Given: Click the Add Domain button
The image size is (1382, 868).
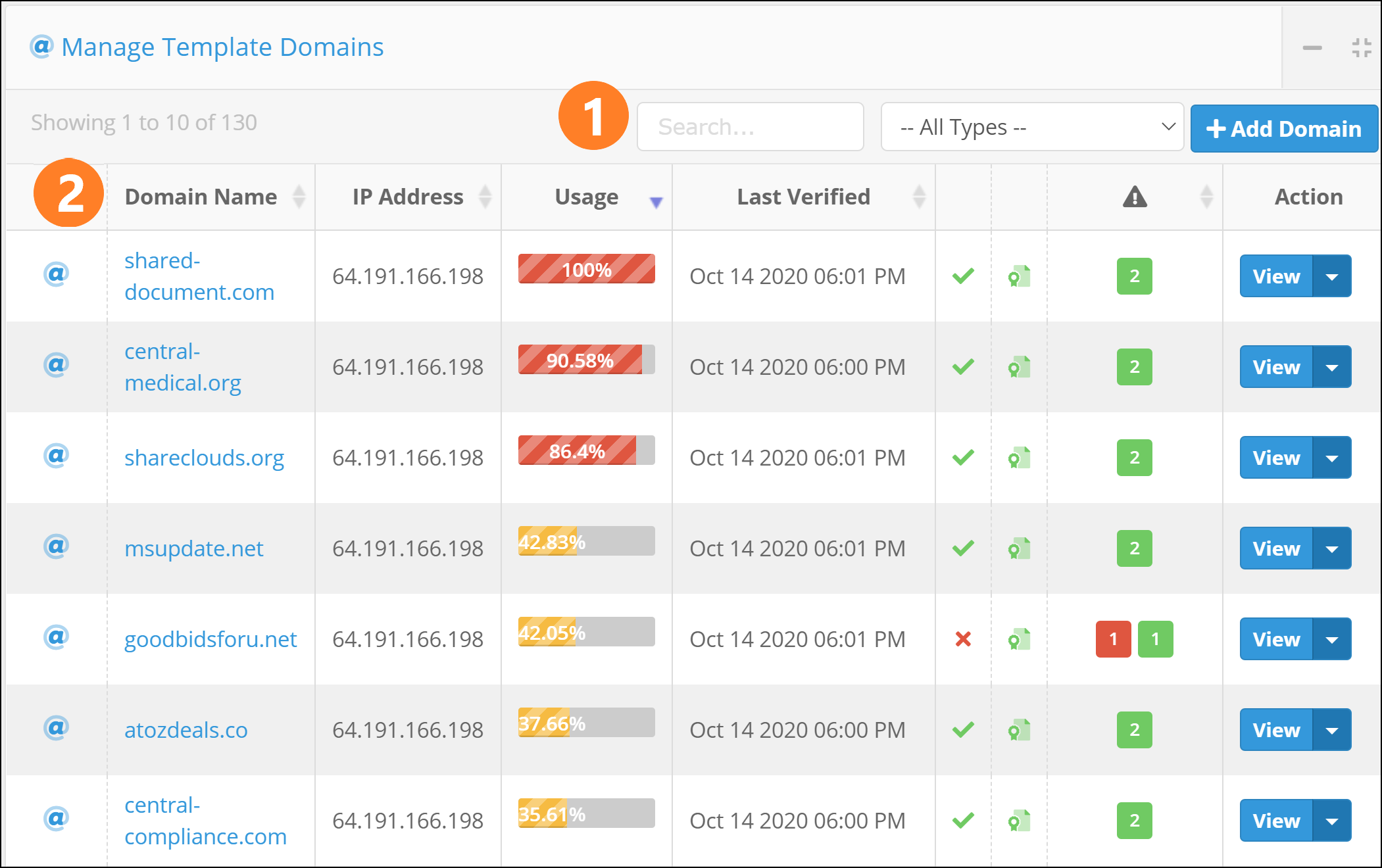Looking at the screenshot, I should [x=1283, y=129].
